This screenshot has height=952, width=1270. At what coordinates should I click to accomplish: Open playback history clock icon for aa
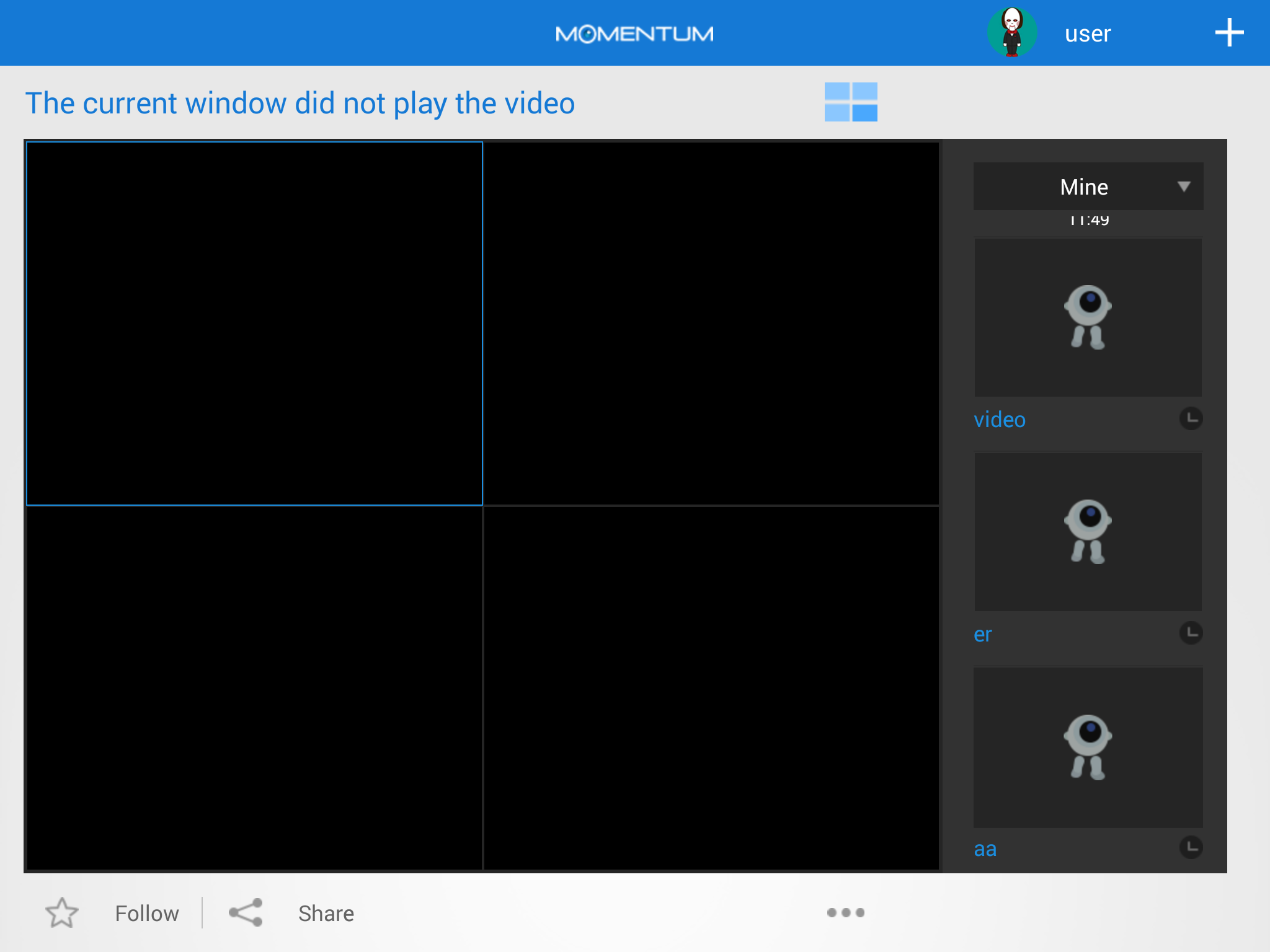[1191, 847]
